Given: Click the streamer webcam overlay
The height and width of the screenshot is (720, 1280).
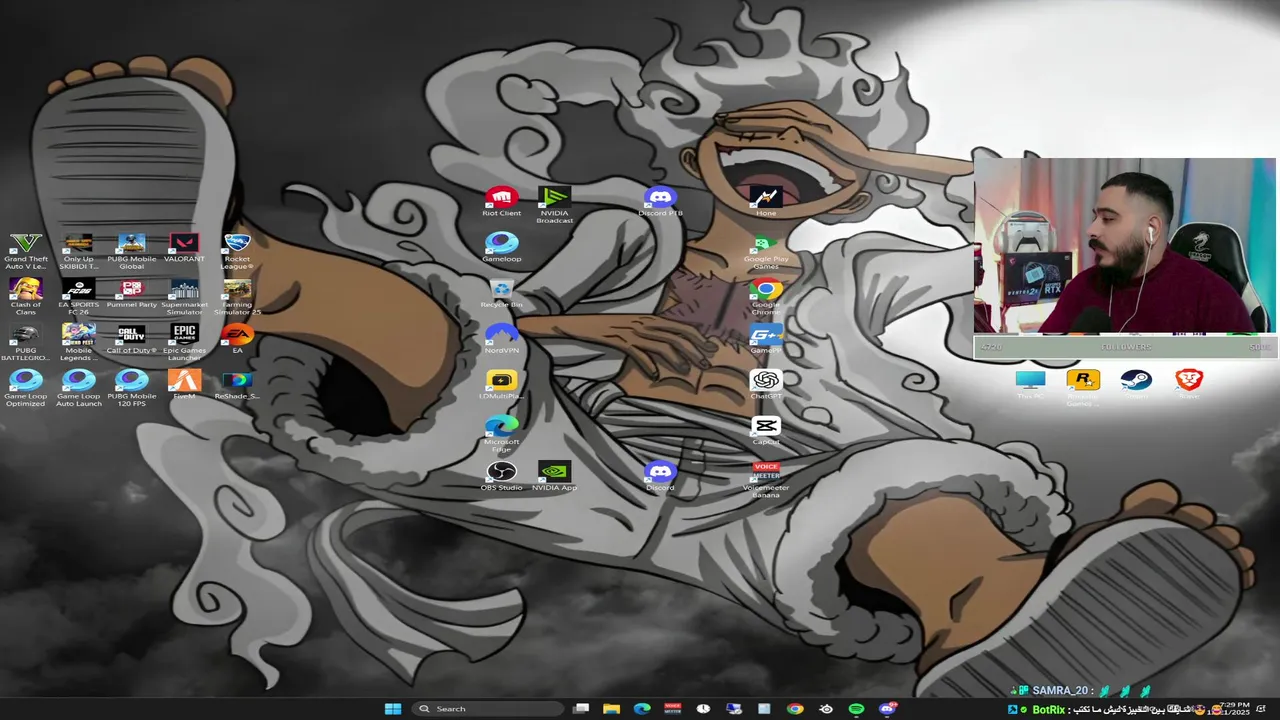Looking at the screenshot, I should tap(1124, 246).
